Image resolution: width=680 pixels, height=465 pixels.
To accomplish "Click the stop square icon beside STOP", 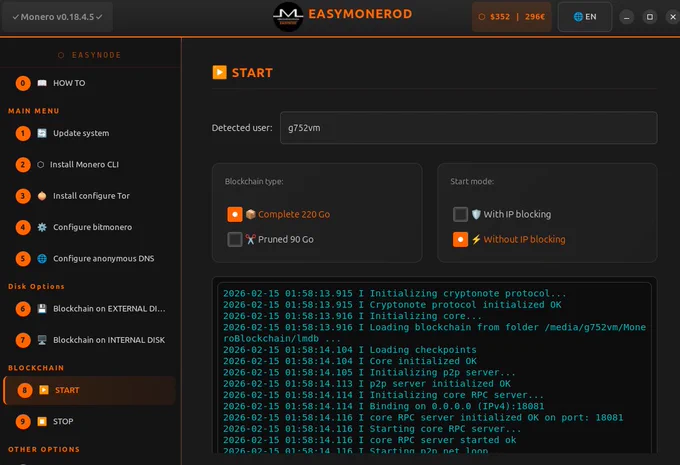I will (x=42, y=421).
